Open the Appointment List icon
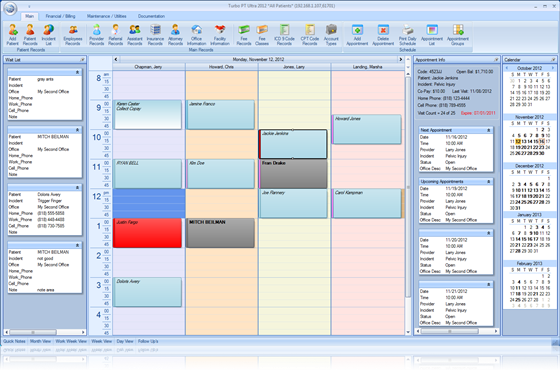This screenshot has height=375, width=560. click(x=432, y=35)
